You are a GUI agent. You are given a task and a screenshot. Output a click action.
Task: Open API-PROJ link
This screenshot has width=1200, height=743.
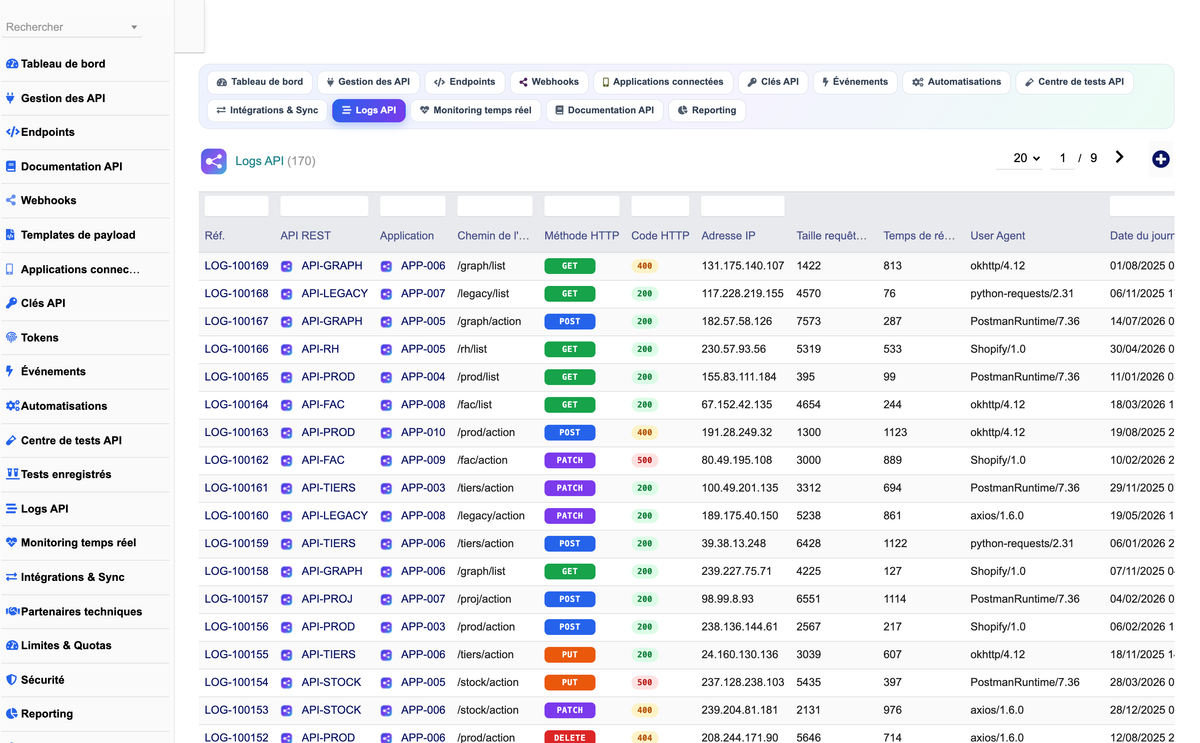(328, 599)
